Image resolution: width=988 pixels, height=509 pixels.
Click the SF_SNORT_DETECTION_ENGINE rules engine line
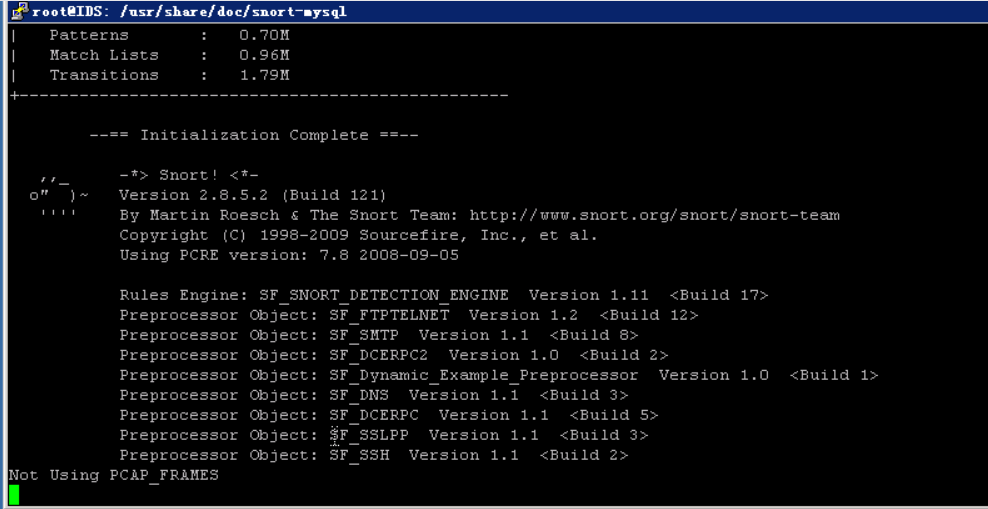click(443, 295)
